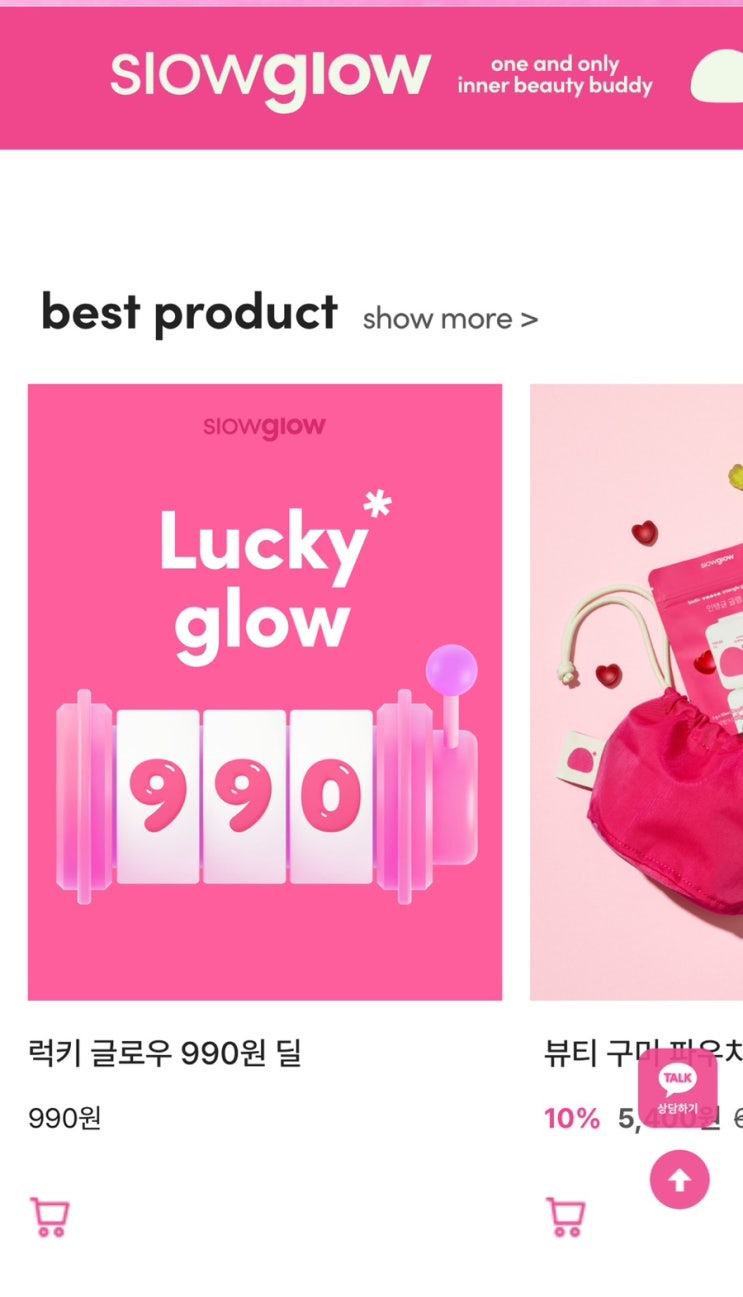Open KakaoTalk 상담하기 chat button
Screen dimensions: 743x1297
(x=678, y=1087)
